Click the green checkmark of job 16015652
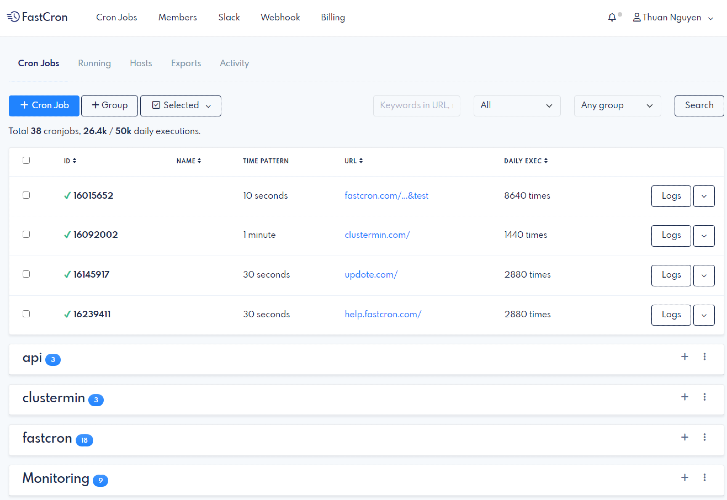 67,196
